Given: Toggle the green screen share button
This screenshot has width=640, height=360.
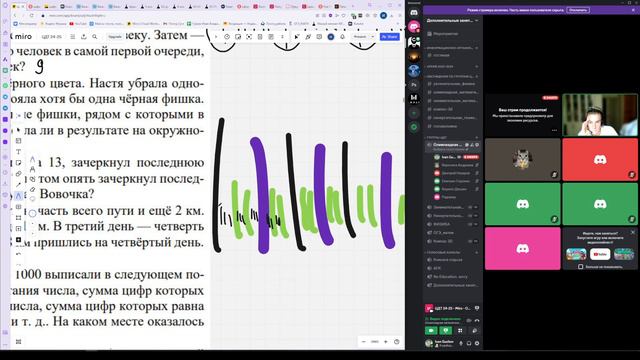Looking at the screenshot, I should tap(446, 331).
